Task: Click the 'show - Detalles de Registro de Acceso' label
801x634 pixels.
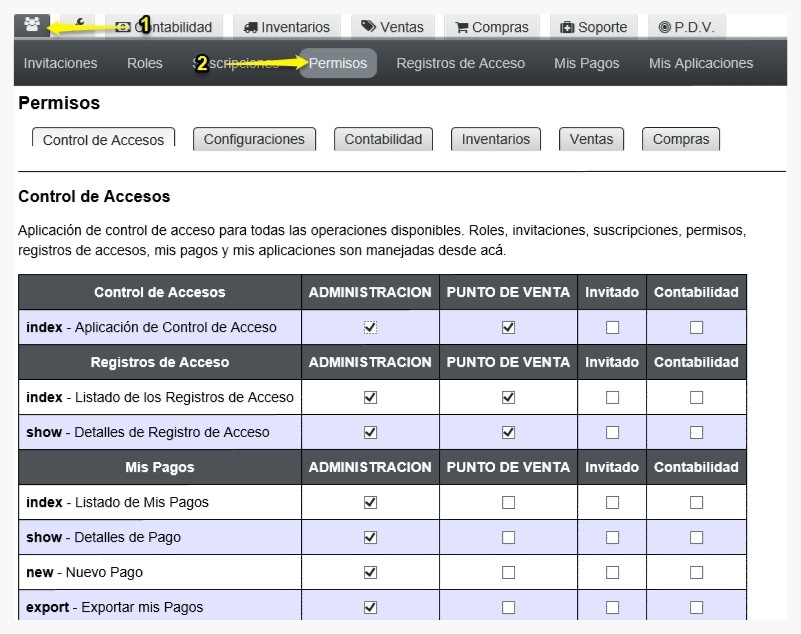Action: click(148, 432)
